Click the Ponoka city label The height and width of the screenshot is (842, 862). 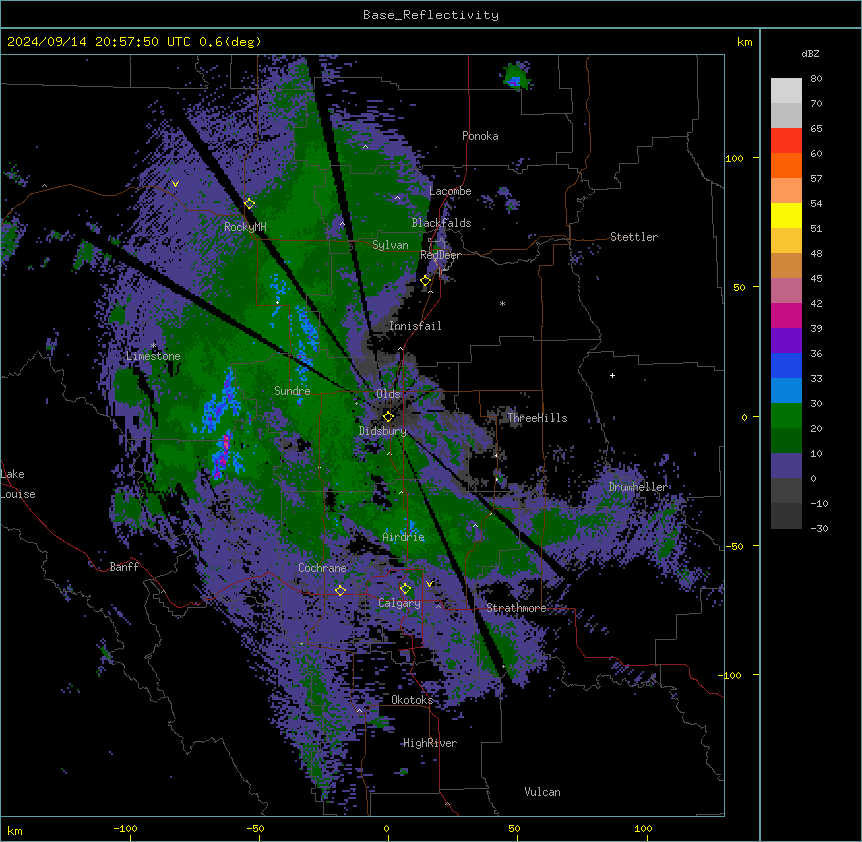[x=480, y=136]
